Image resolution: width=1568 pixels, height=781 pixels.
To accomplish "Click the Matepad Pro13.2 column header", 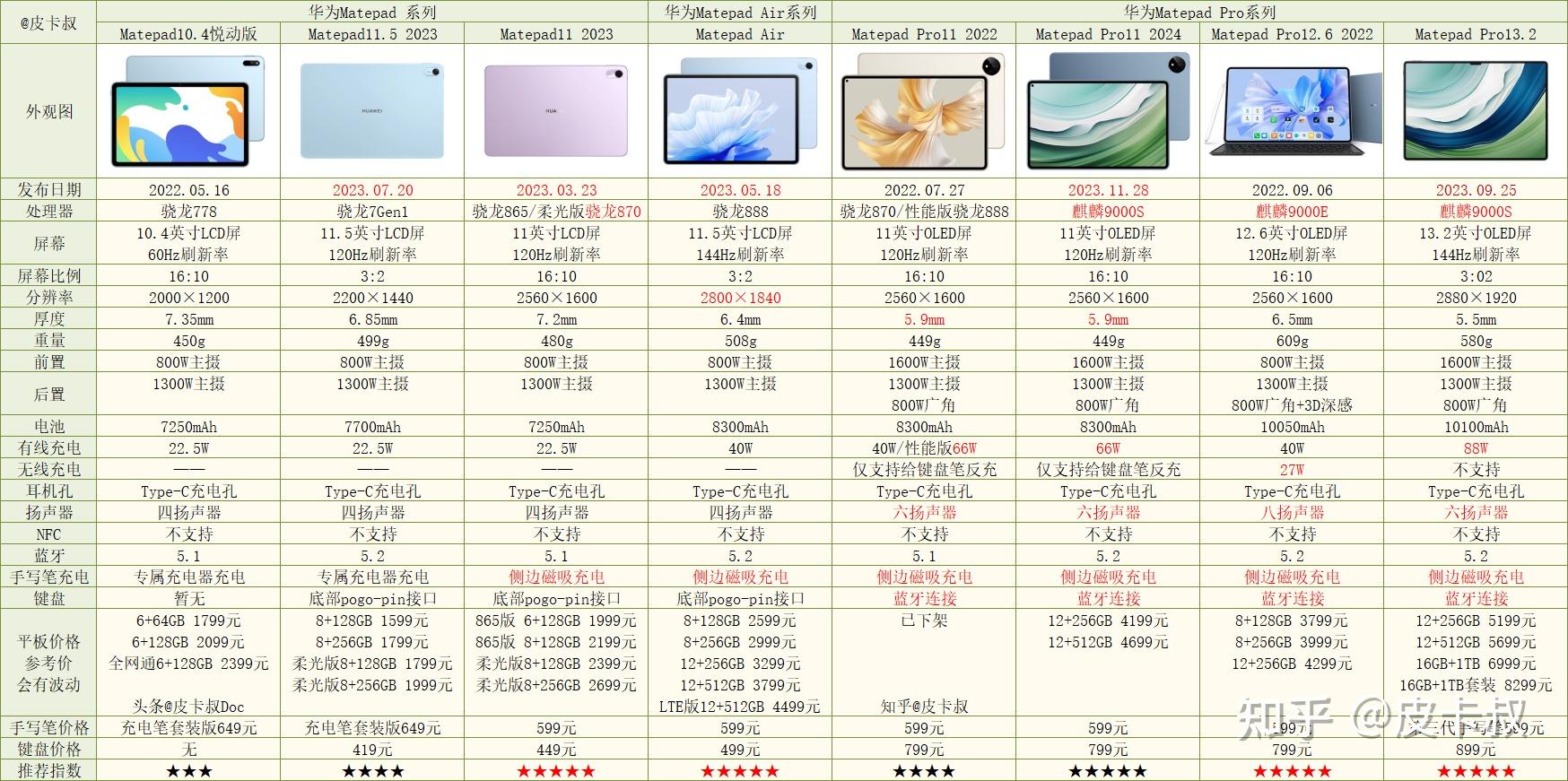I will [x=1476, y=34].
